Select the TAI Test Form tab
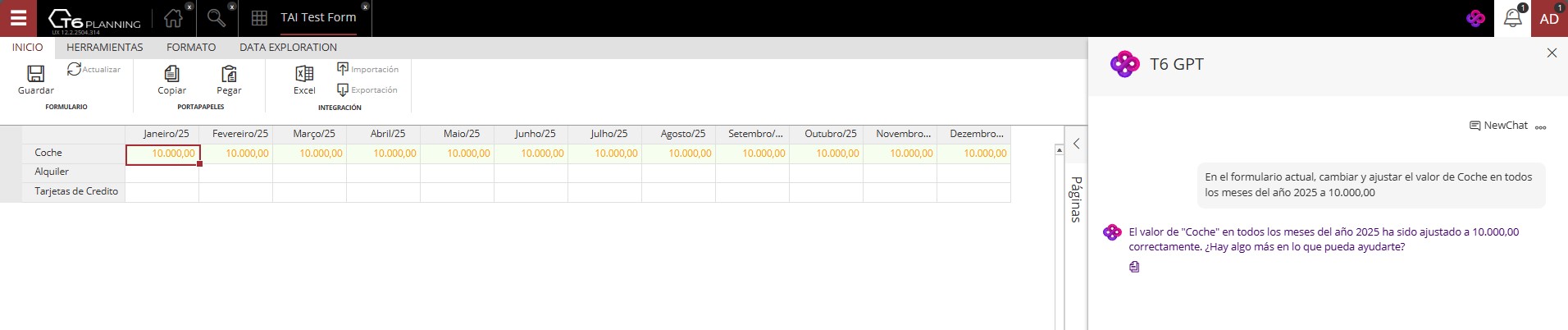Viewport: 1568px width, 330px height. [318, 17]
